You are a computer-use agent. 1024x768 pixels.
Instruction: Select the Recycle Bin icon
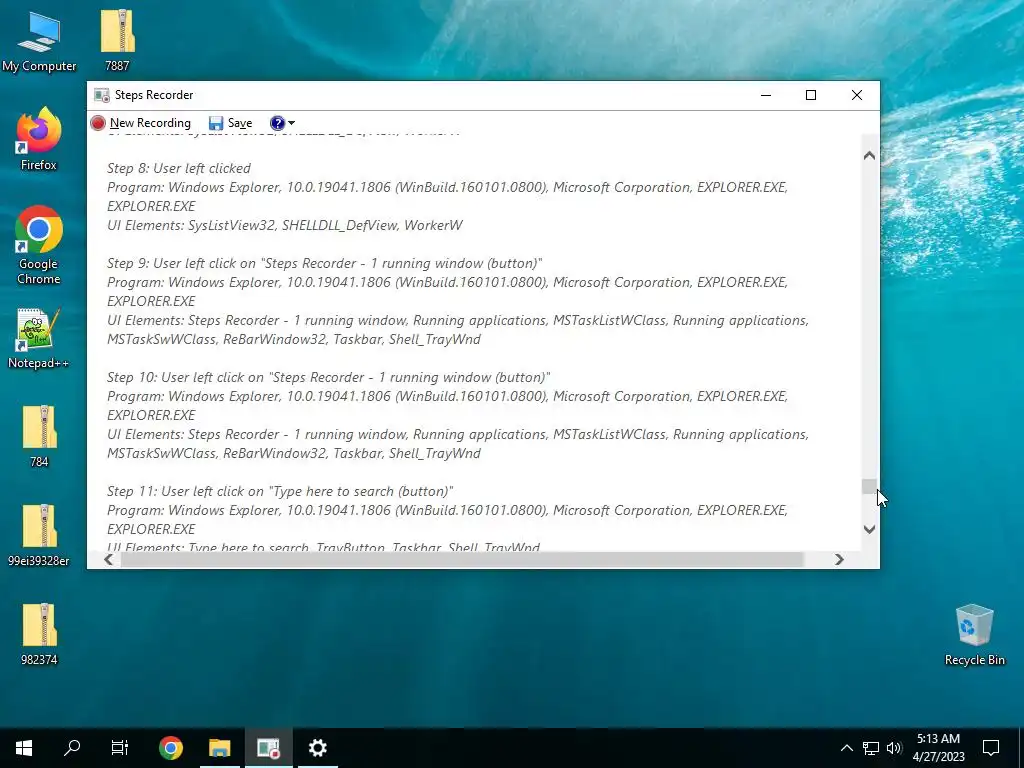tap(974, 635)
